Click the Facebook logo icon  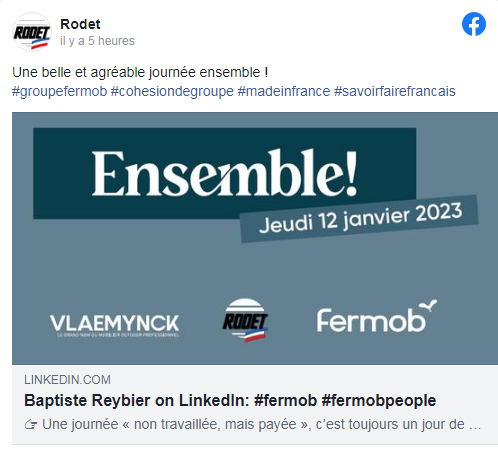pyautogui.click(x=474, y=24)
